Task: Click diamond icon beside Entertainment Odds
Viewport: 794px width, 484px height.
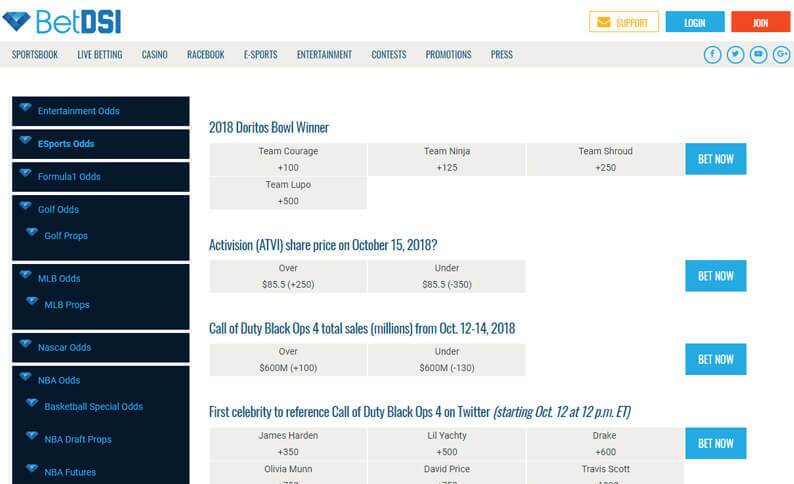Action: pyautogui.click(x=25, y=107)
